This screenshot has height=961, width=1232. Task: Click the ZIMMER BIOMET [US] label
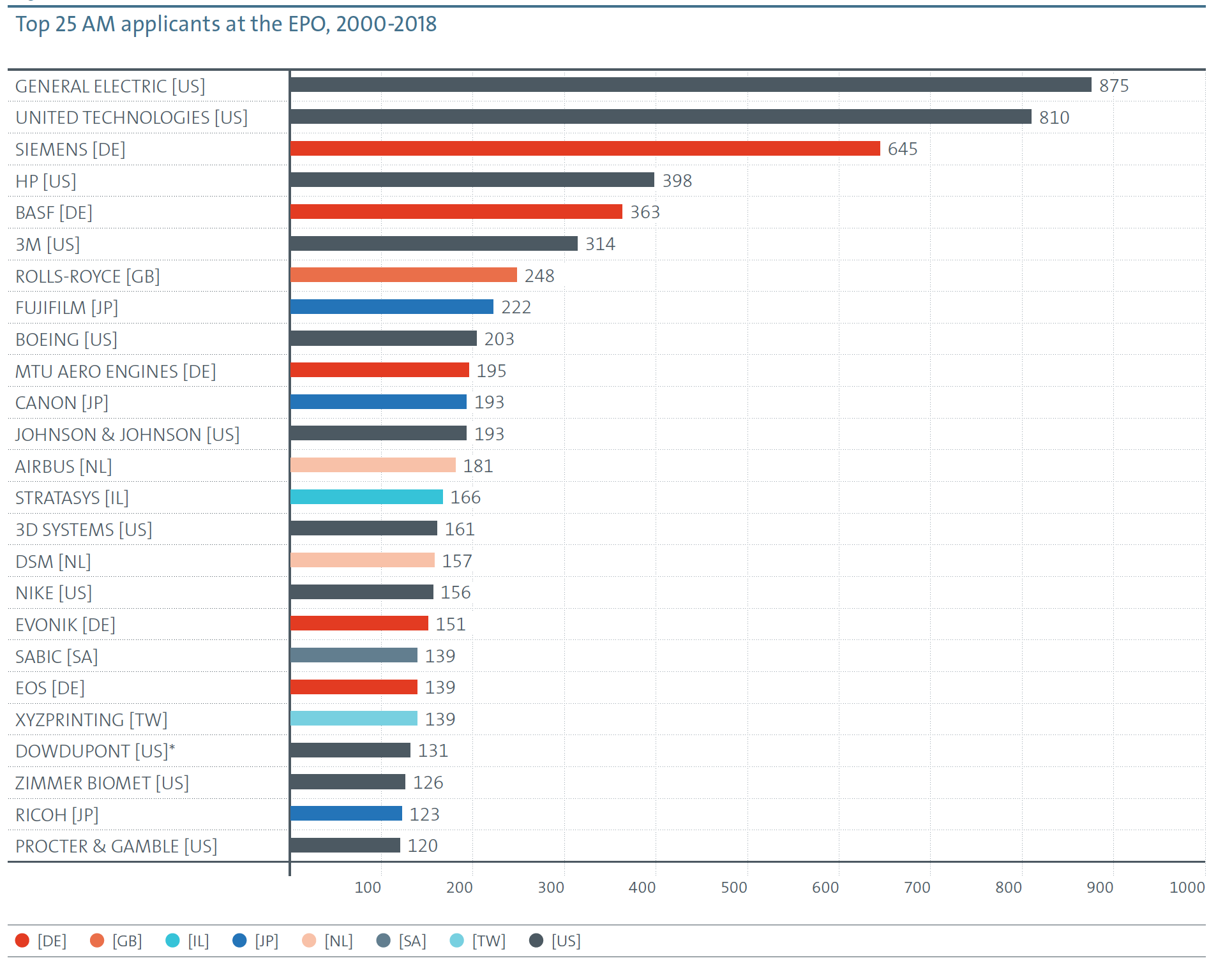(102, 783)
